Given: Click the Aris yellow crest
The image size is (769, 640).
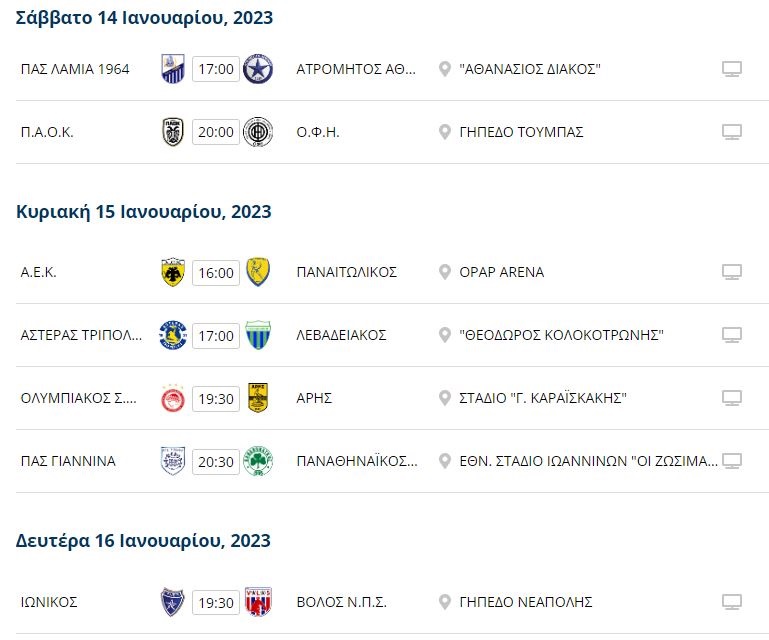Looking at the screenshot, I should point(258,398).
